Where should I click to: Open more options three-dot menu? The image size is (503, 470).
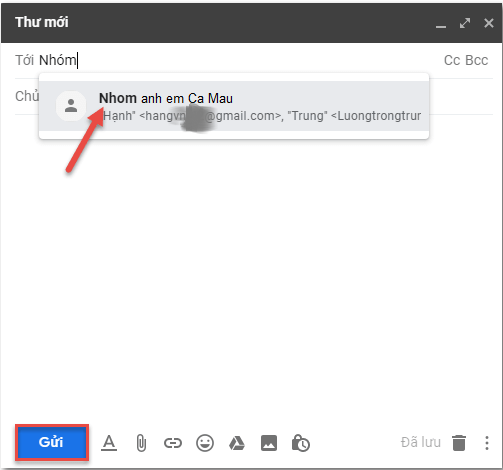click(x=487, y=443)
